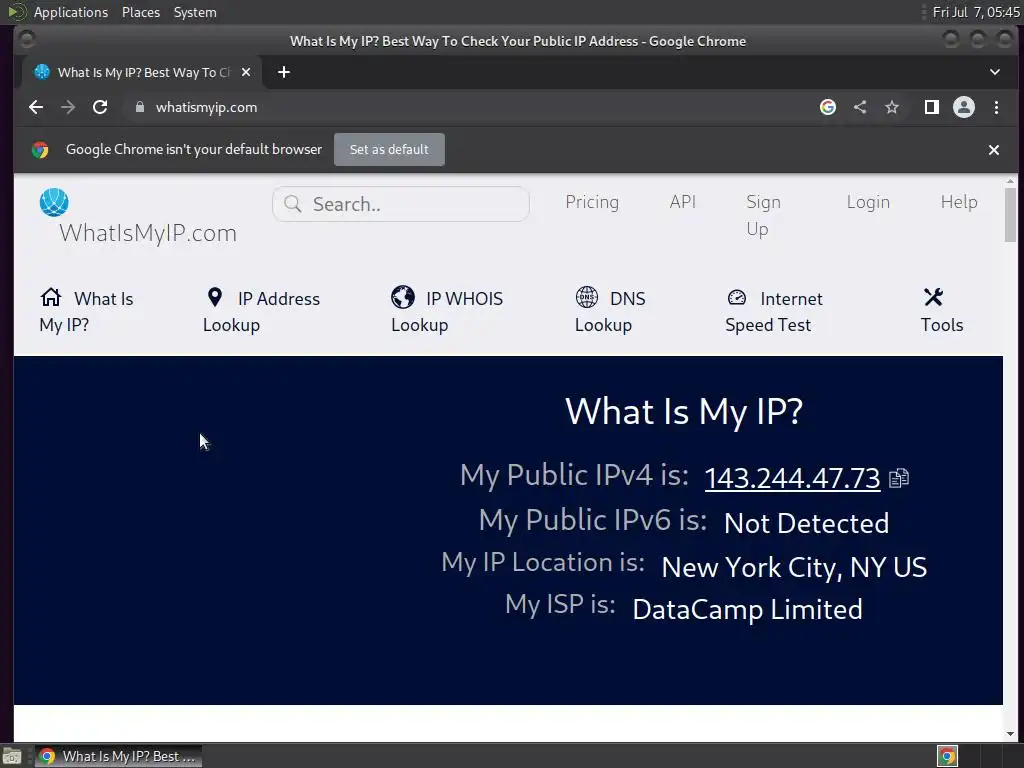
Task: Click the show desktop icon in bottom panel
Action: tap(12, 756)
